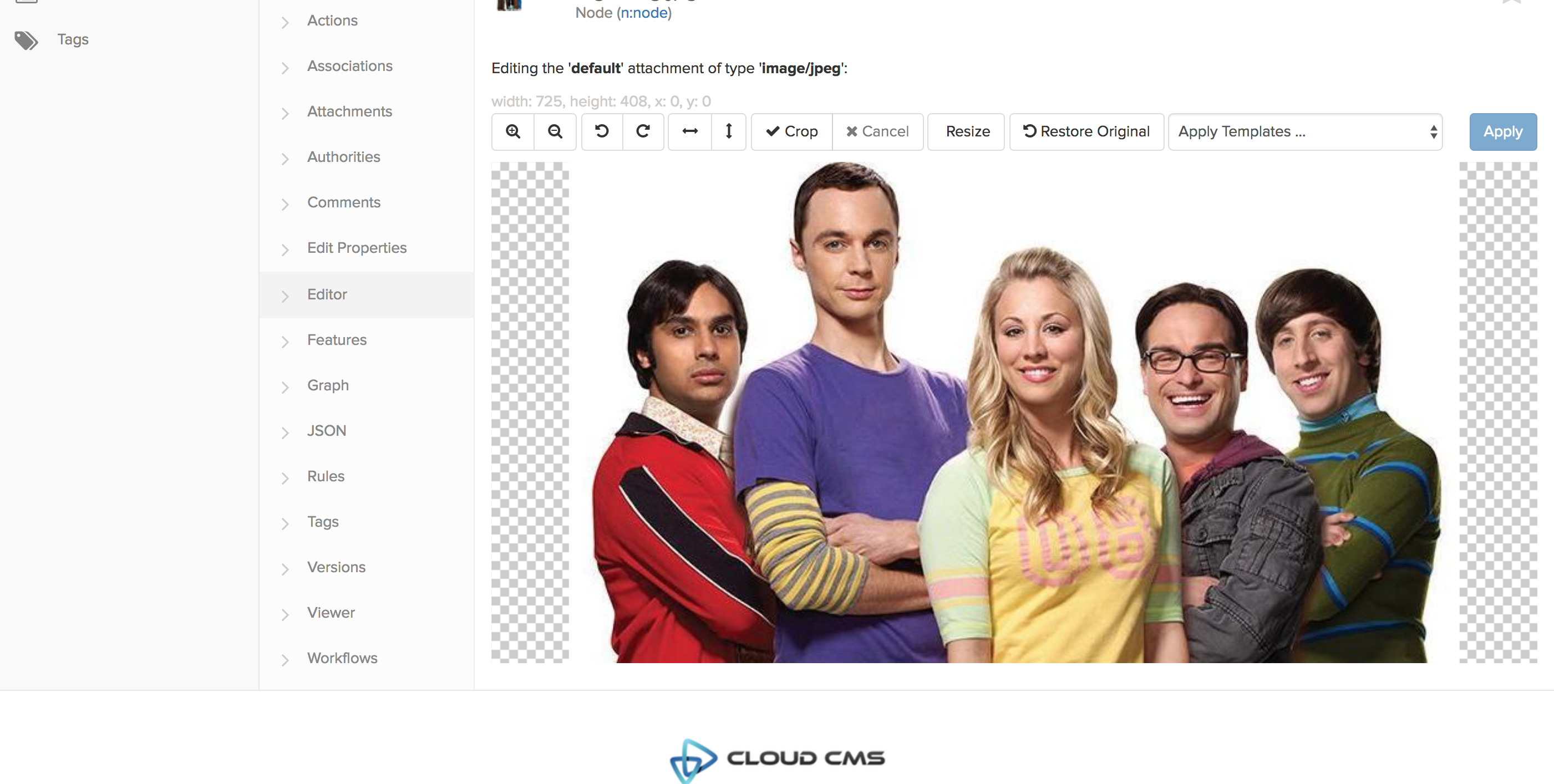Image resolution: width=1554 pixels, height=784 pixels.
Task: Click the Apply button
Action: point(1503,131)
